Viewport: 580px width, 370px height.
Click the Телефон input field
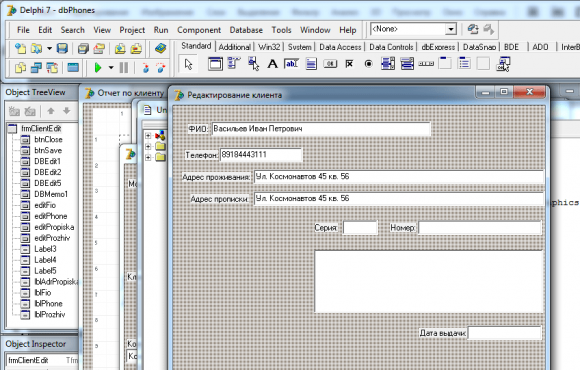point(261,155)
